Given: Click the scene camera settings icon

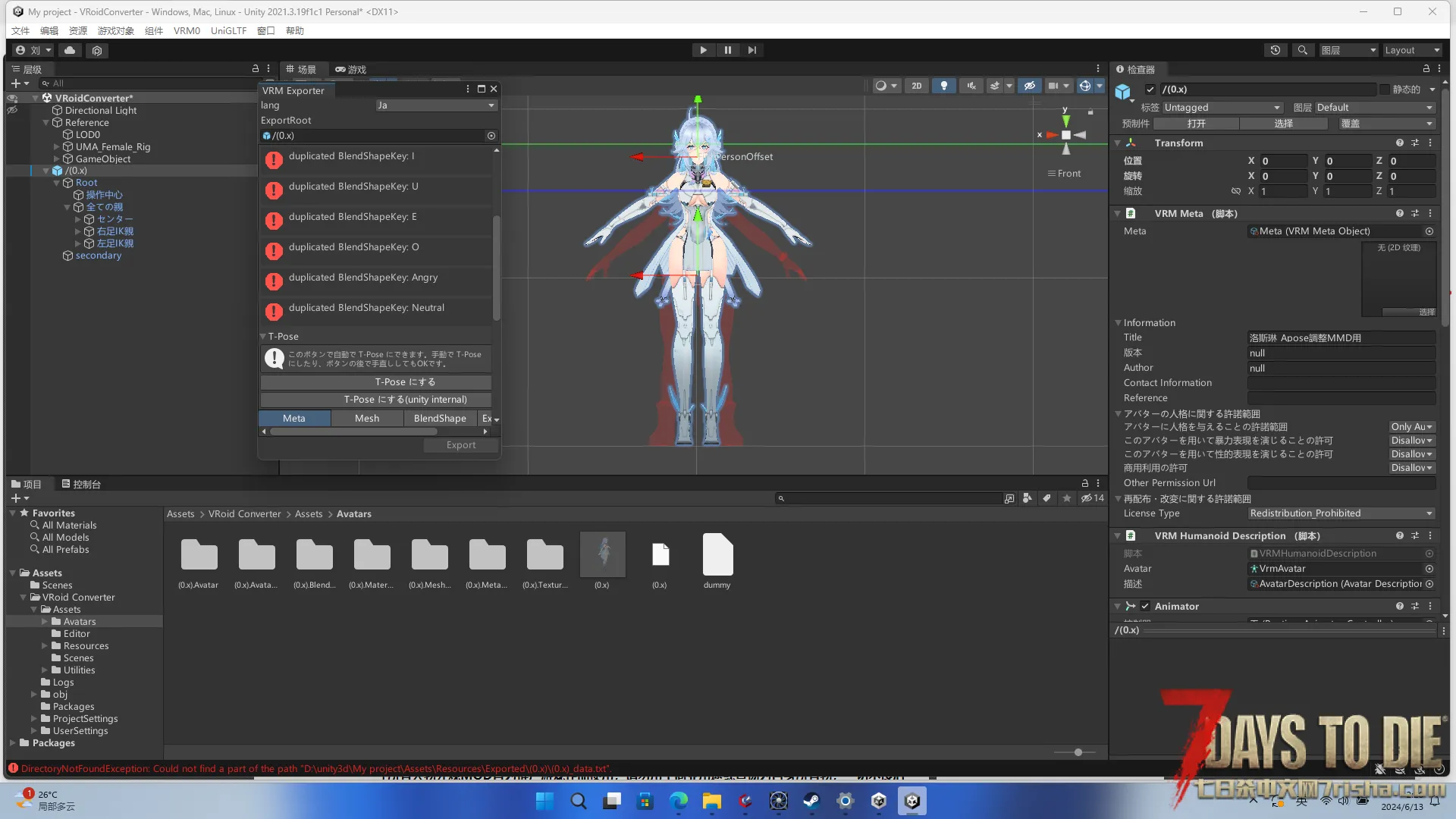Looking at the screenshot, I should 1053,86.
